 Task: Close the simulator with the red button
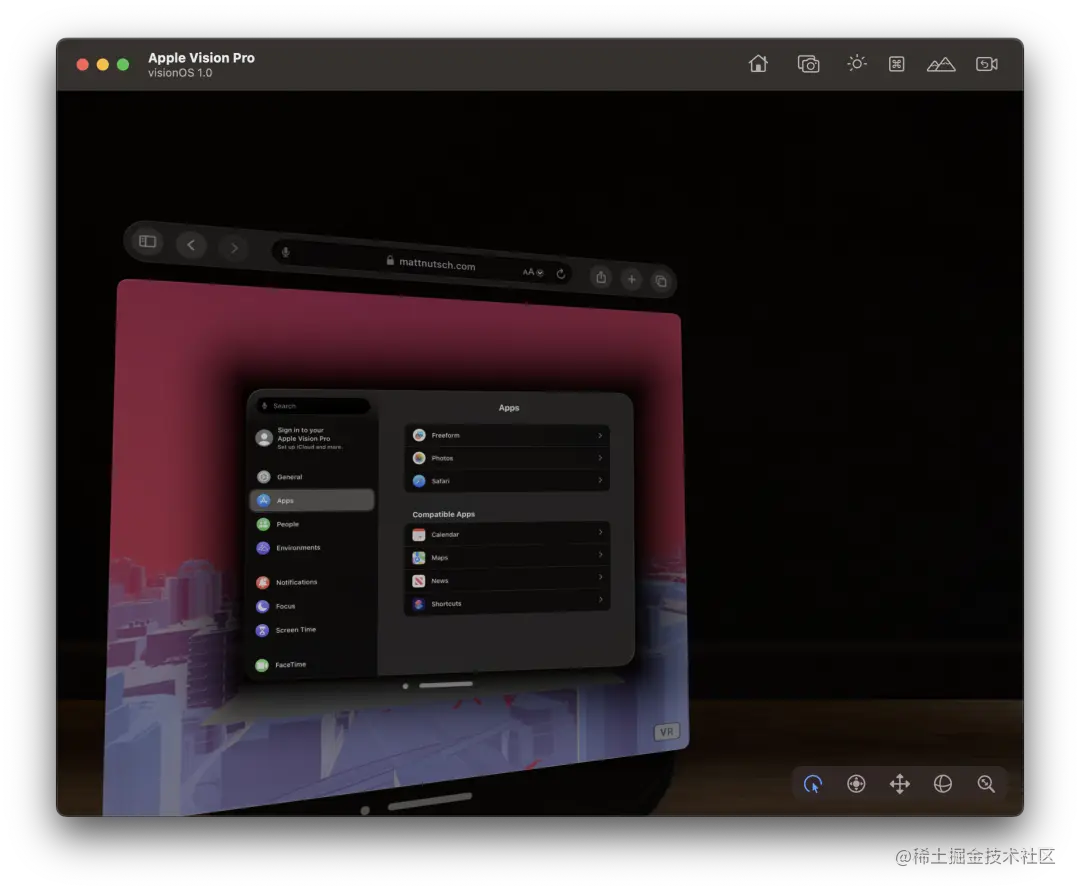(x=83, y=64)
